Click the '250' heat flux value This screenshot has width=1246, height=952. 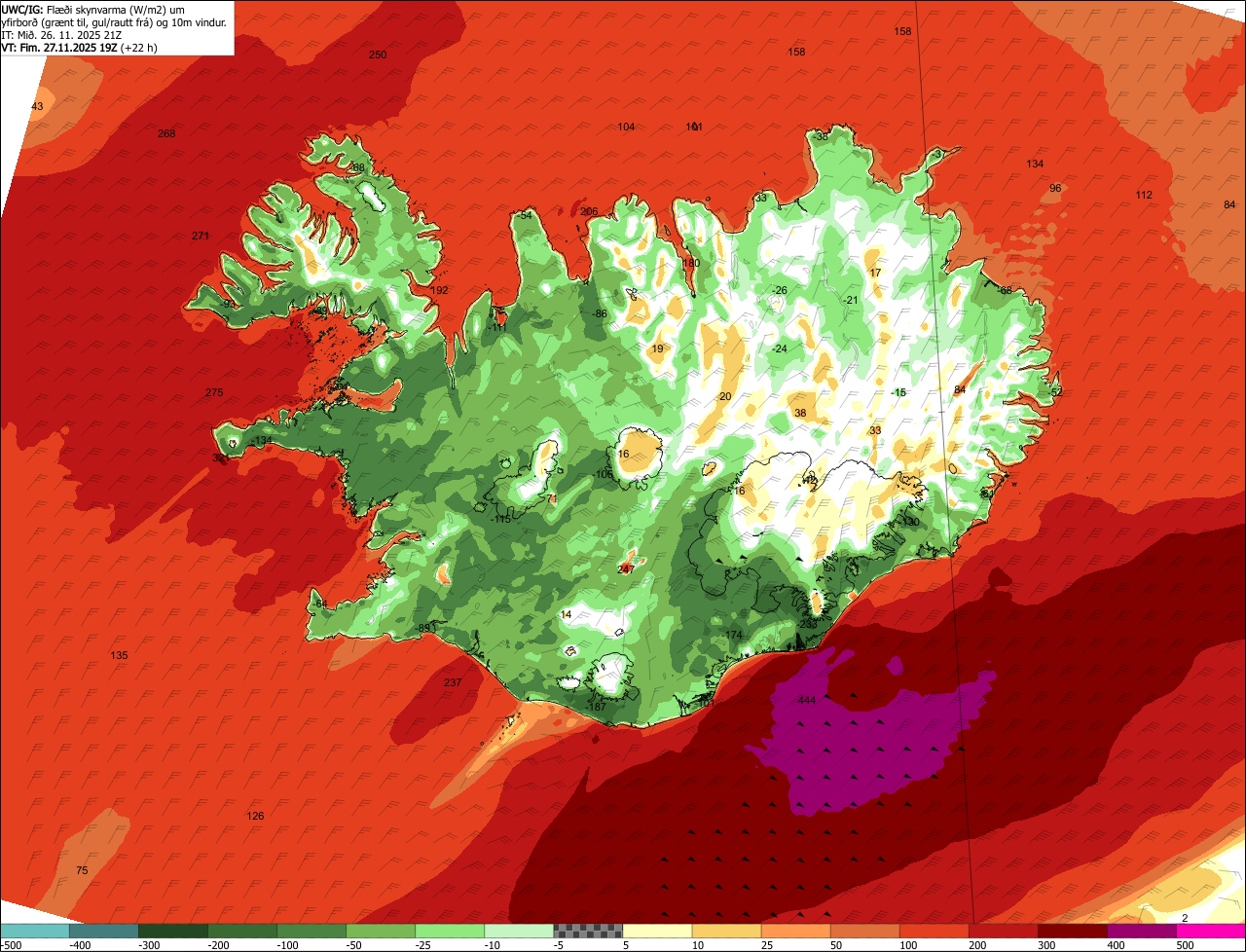[x=378, y=55]
